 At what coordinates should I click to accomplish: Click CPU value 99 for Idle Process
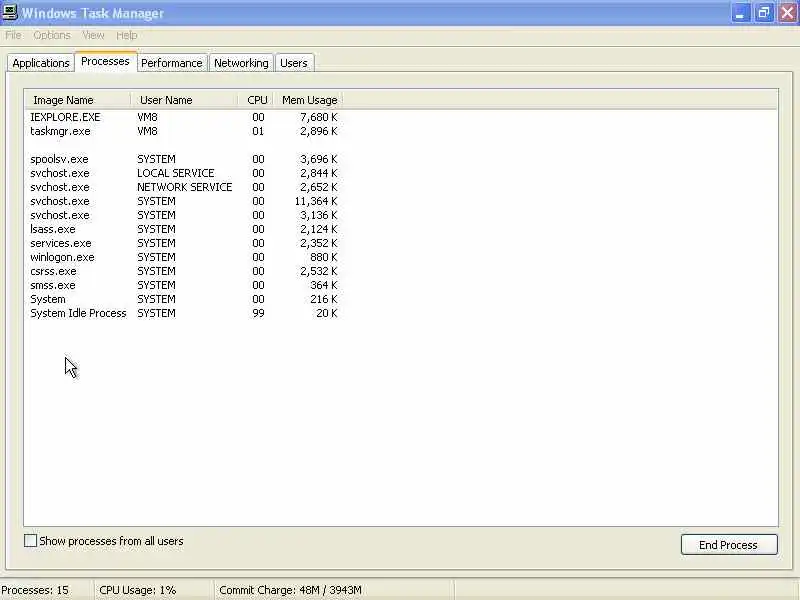(258, 313)
